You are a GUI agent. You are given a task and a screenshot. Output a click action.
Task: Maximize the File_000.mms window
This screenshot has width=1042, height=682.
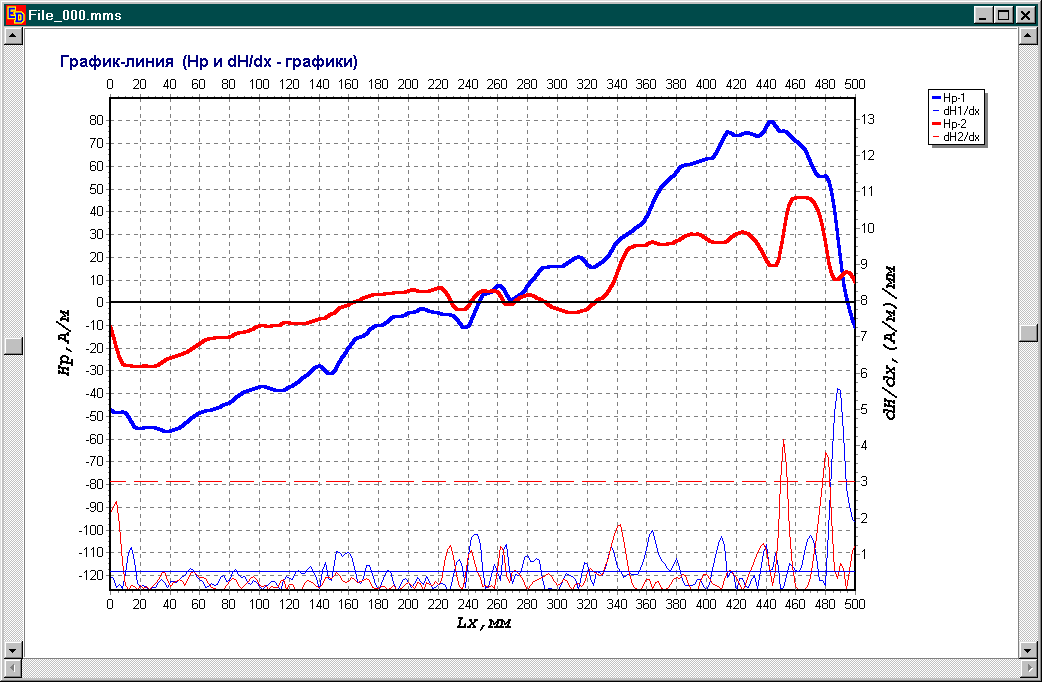click(x=1004, y=14)
